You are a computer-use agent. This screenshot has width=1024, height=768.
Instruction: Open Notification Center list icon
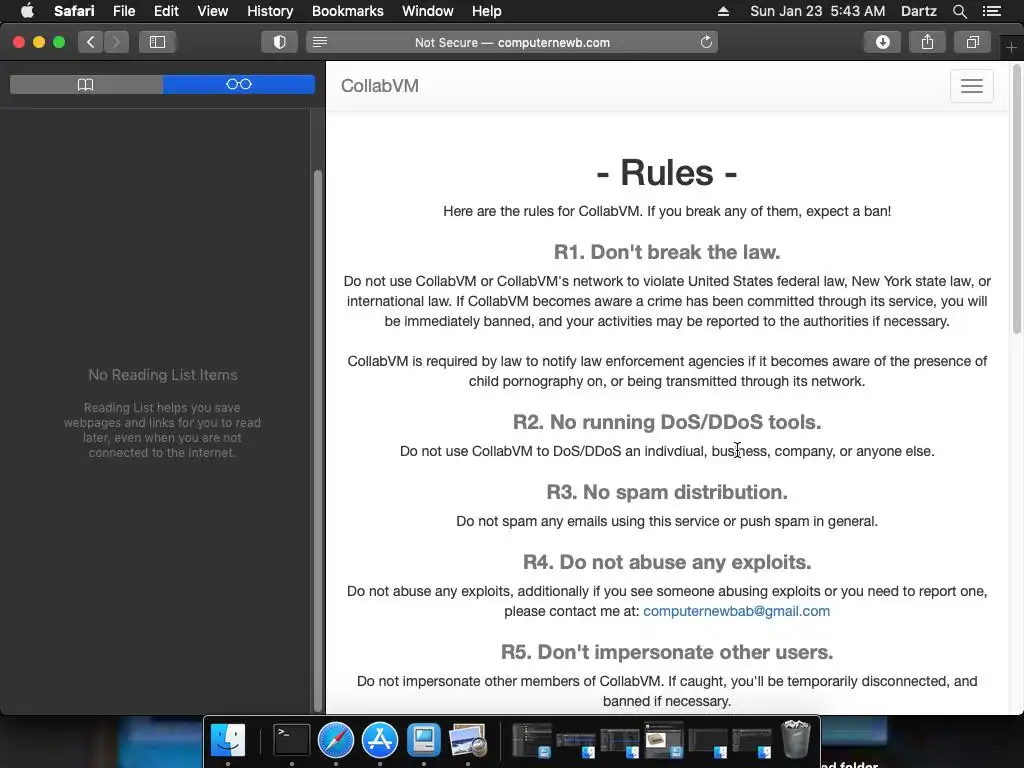click(x=991, y=11)
